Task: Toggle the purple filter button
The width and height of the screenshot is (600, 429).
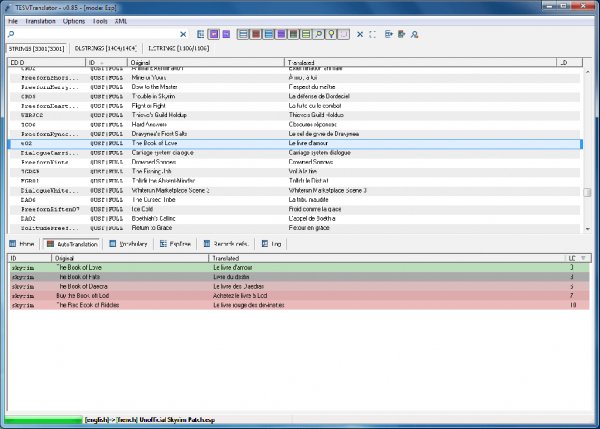Action: [281, 34]
